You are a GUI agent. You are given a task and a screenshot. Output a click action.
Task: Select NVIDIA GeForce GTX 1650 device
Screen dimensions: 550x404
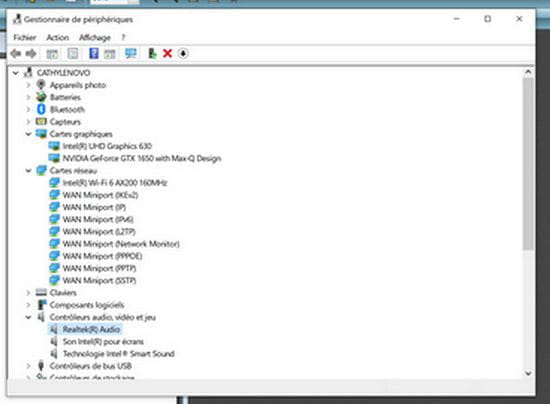pyautogui.click(x=141, y=159)
